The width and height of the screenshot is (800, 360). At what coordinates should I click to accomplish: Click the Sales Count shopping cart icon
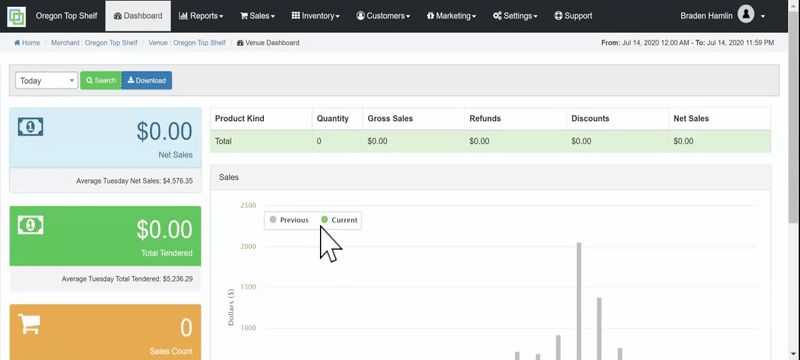[x=29, y=324]
